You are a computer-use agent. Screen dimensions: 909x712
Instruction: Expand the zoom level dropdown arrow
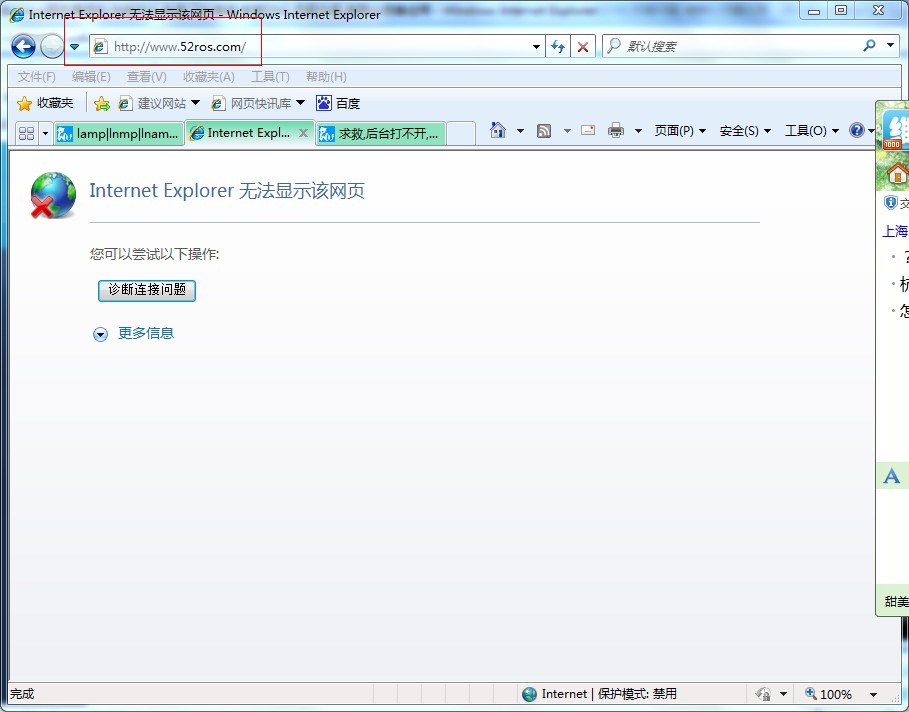coord(873,694)
